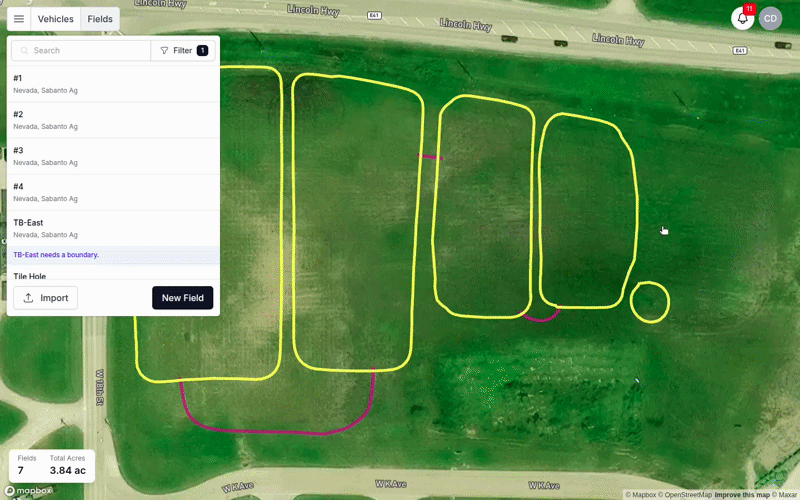
Task: Click the CD user avatar
Action: (x=770, y=19)
